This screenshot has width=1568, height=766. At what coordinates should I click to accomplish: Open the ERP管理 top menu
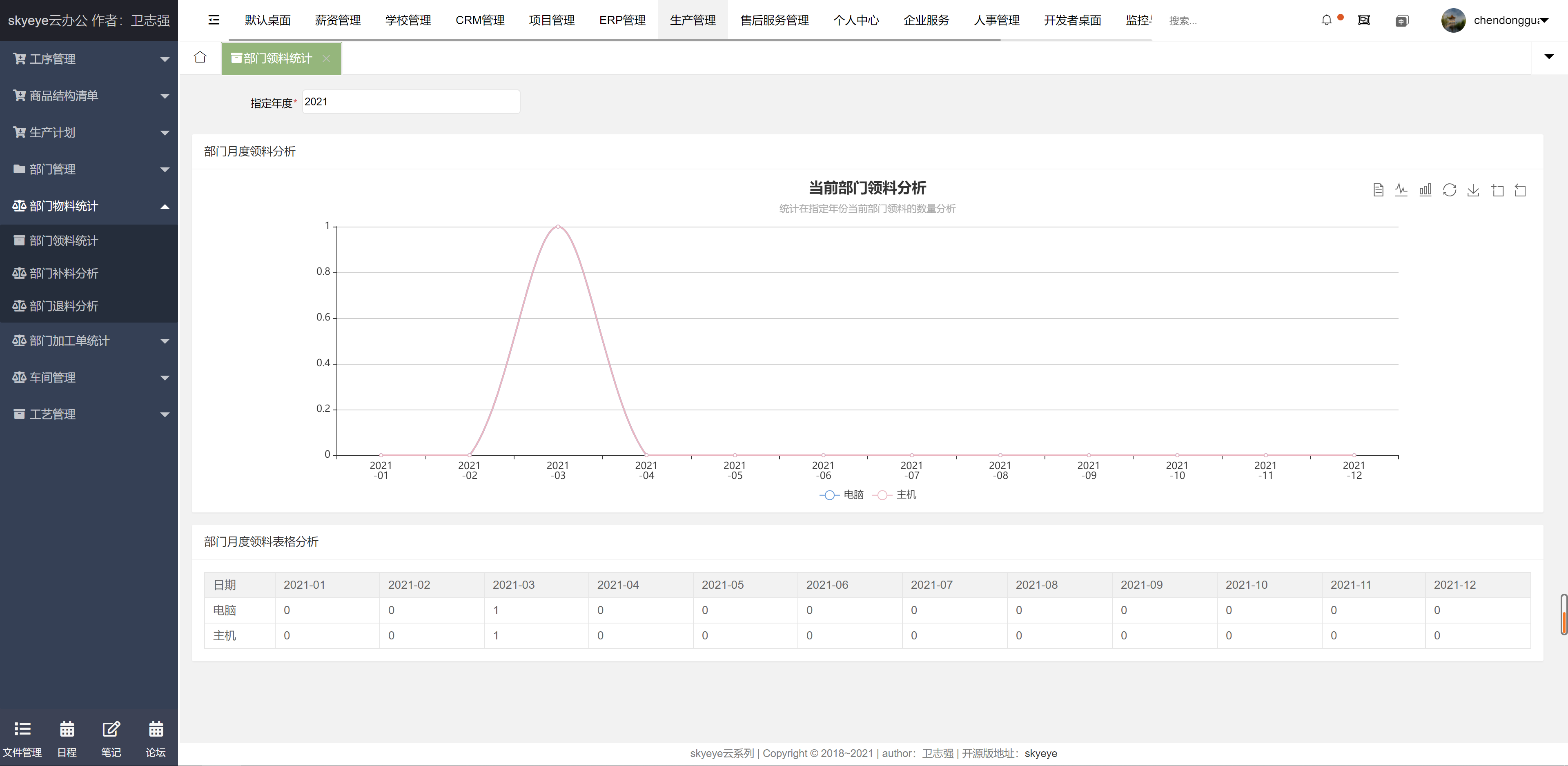[x=622, y=20]
